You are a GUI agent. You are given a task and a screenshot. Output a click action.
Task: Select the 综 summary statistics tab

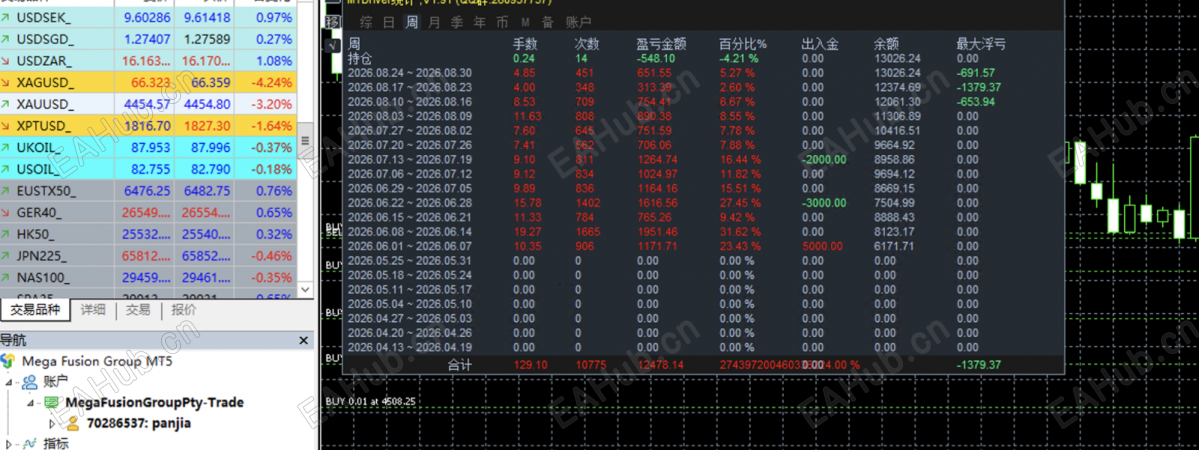click(366, 22)
